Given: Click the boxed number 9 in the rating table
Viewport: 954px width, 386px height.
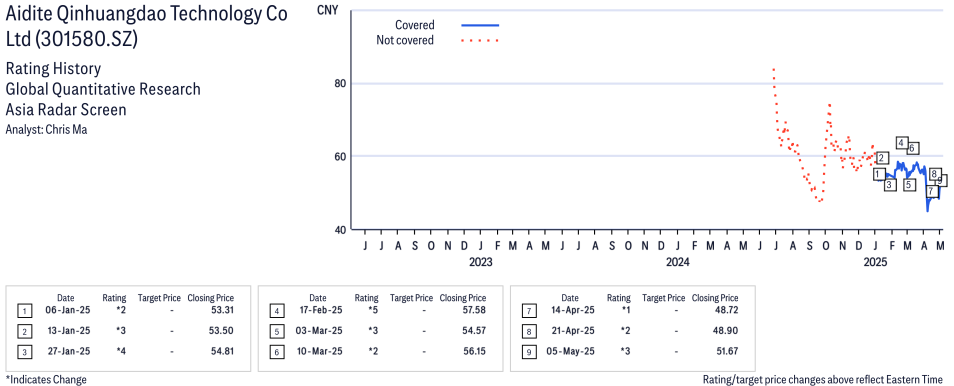Looking at the screenshot, I should 529,353.
